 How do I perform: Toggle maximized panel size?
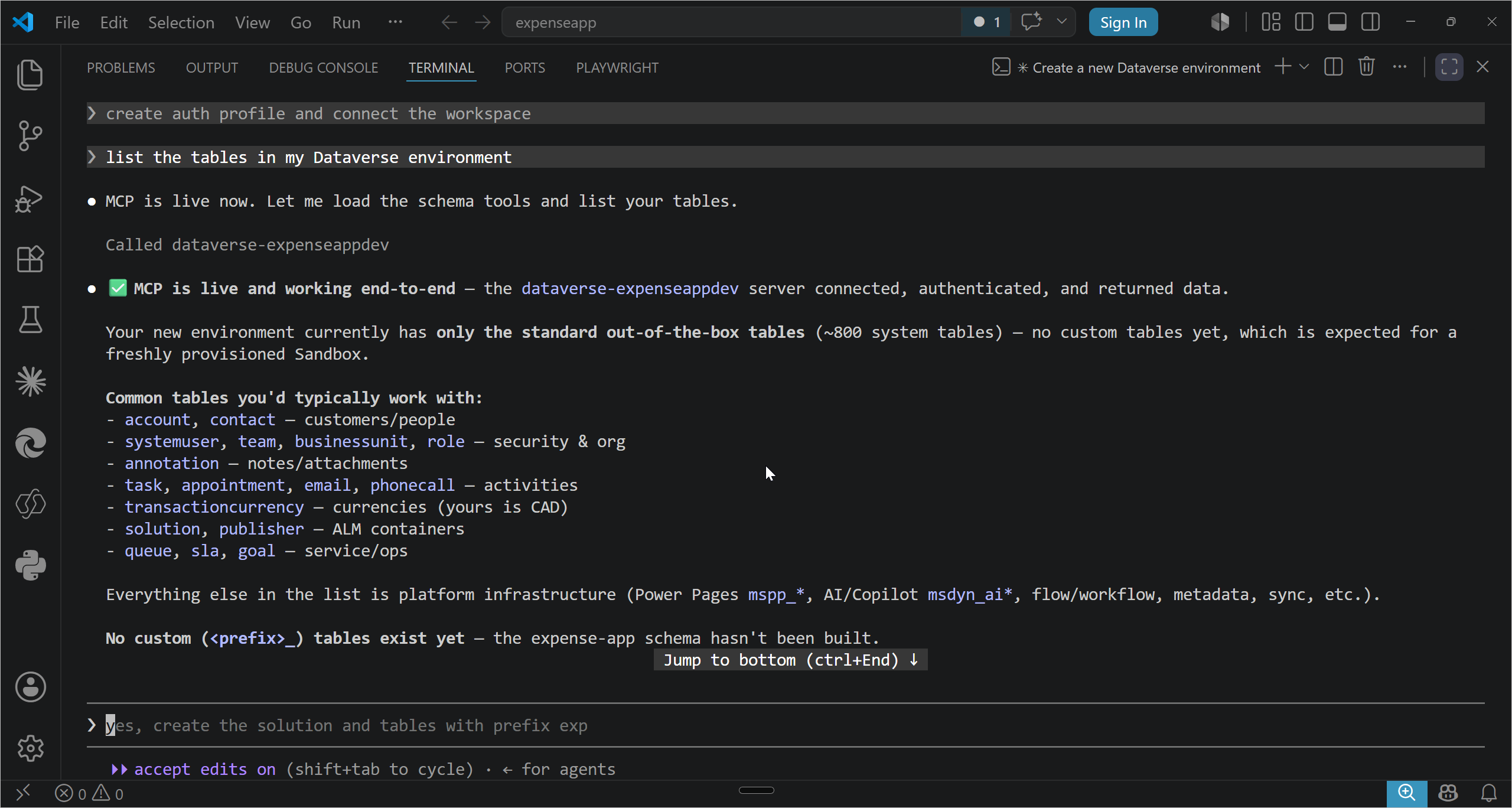tap(1449, 67)
